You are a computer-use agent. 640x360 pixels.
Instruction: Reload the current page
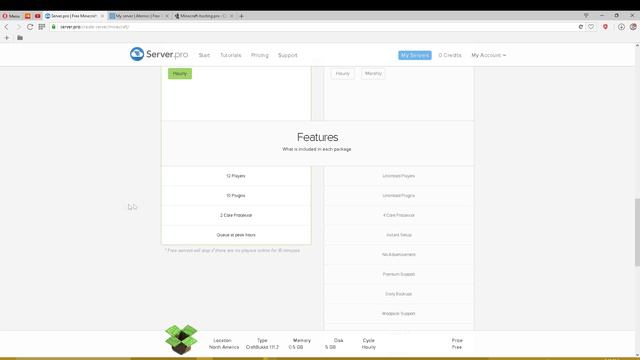pos(30,27)
